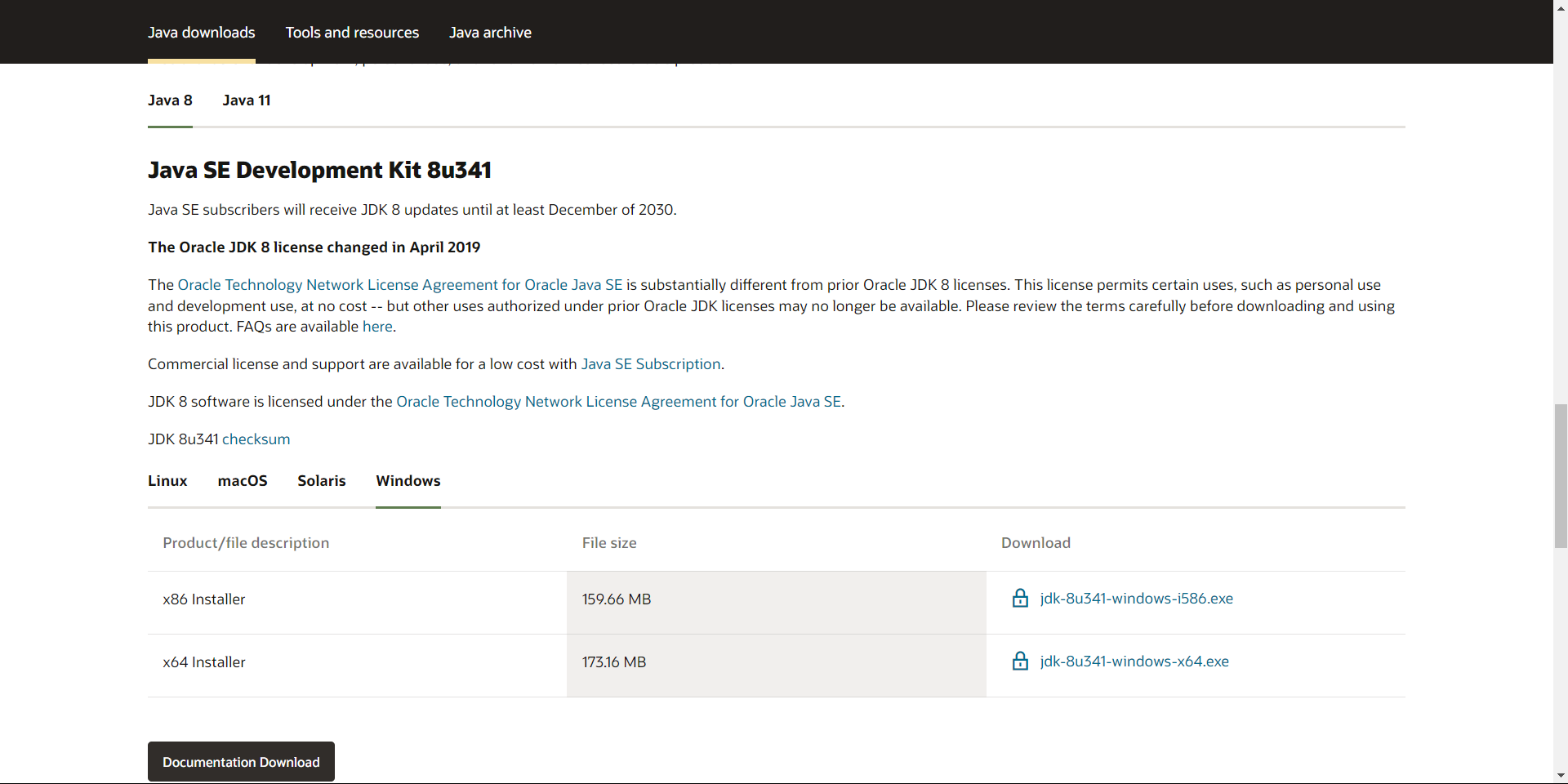Open first Oracle Technology Network License Agreement link
The height and width of the screenshot is (784, 1568).
point(399,285)
